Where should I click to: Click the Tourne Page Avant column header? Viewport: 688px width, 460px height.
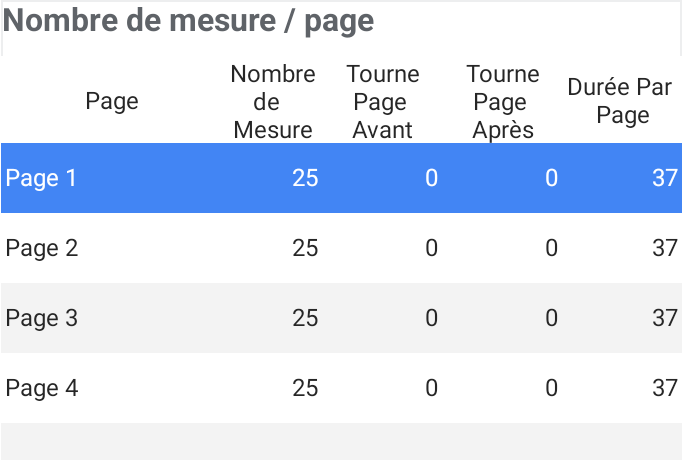pyautogui.click(x=383, y=102)
